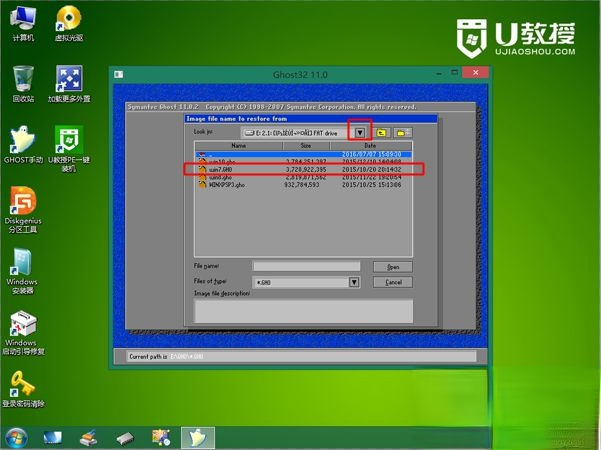
Task: Minimize the Ghost32 11.0 window
Action: 439,73
